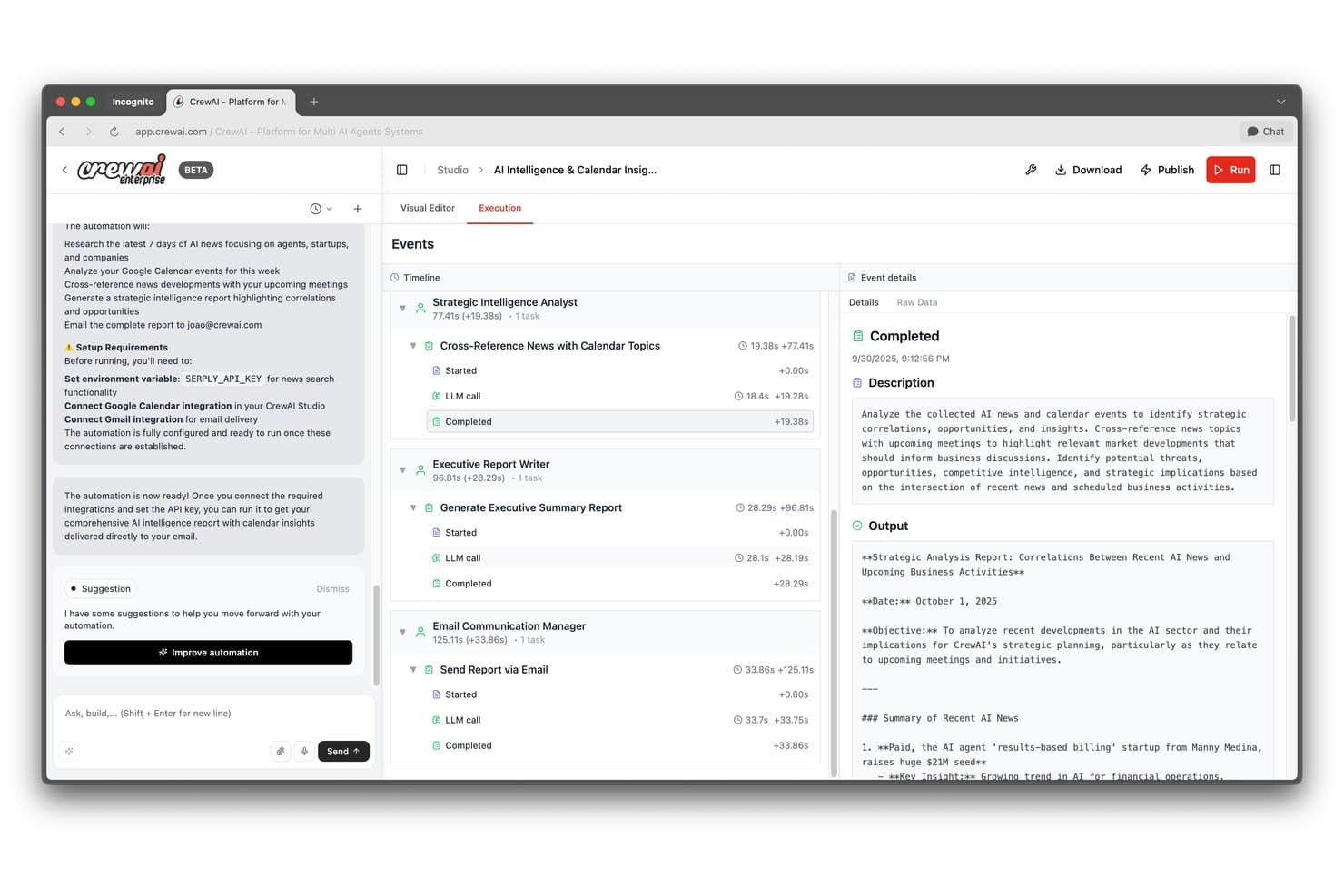Click the Executive Report Writer agent icon
This screenshot has height=896, width=1344.
(x=420, y=470)
